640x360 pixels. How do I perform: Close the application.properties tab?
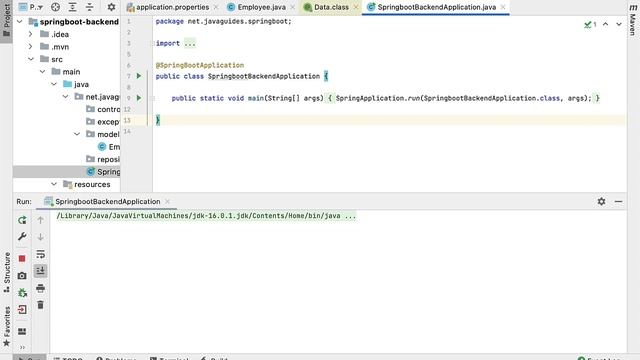pyautogui.click(x=216, y=7)
